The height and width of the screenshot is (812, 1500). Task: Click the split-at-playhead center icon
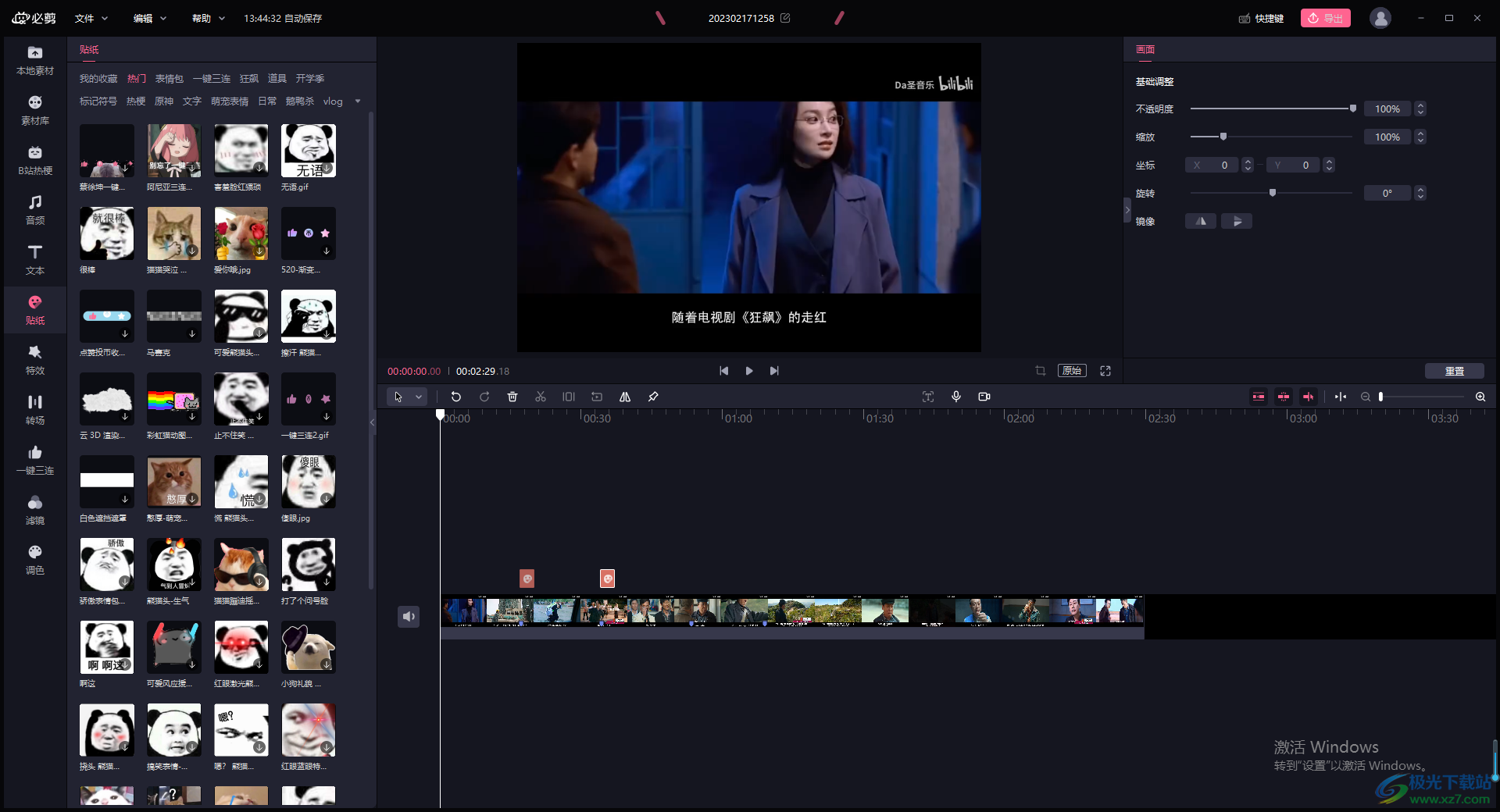(1341, 397)
